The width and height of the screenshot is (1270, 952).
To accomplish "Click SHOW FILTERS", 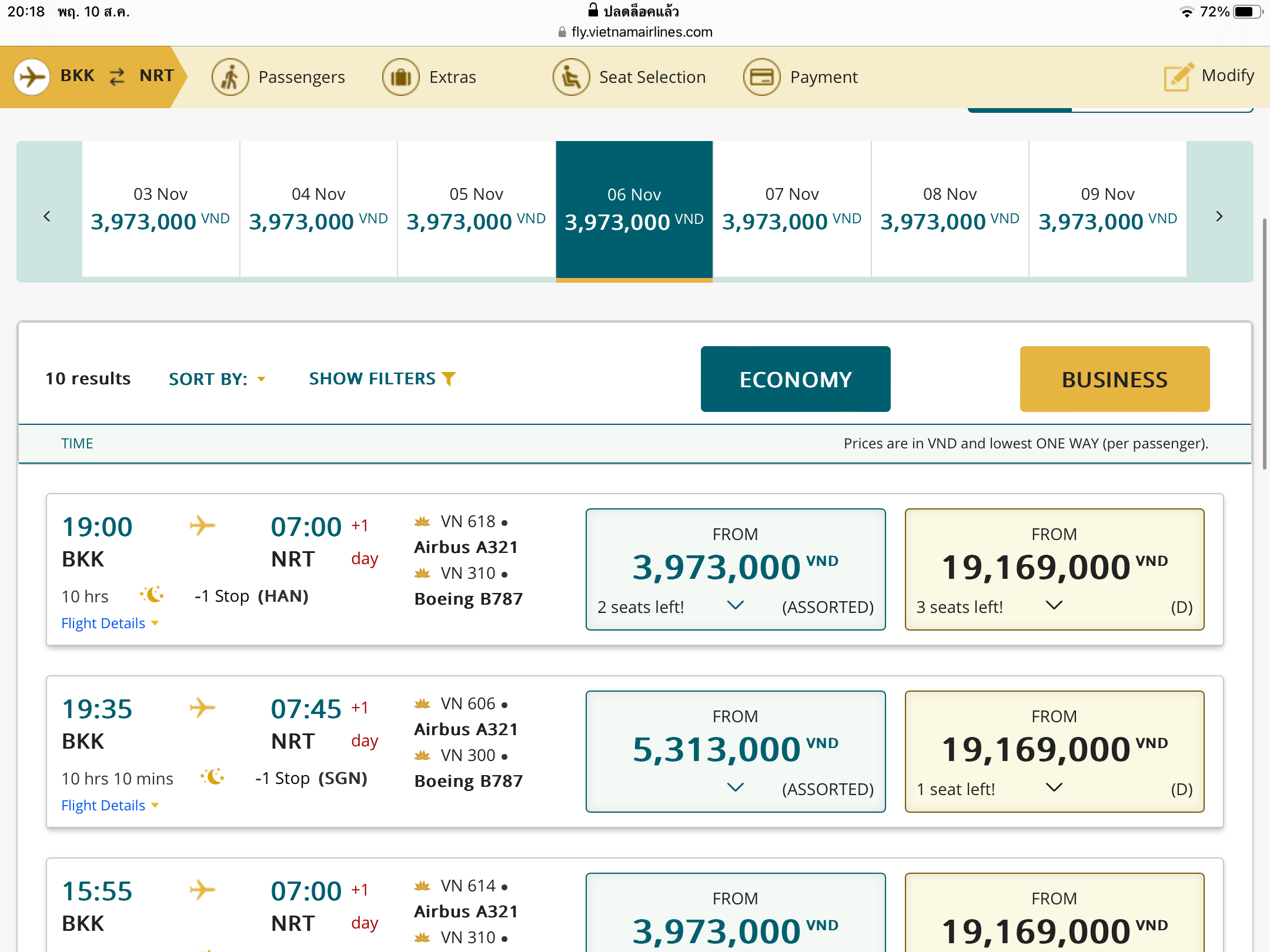I will coord(382,378).
